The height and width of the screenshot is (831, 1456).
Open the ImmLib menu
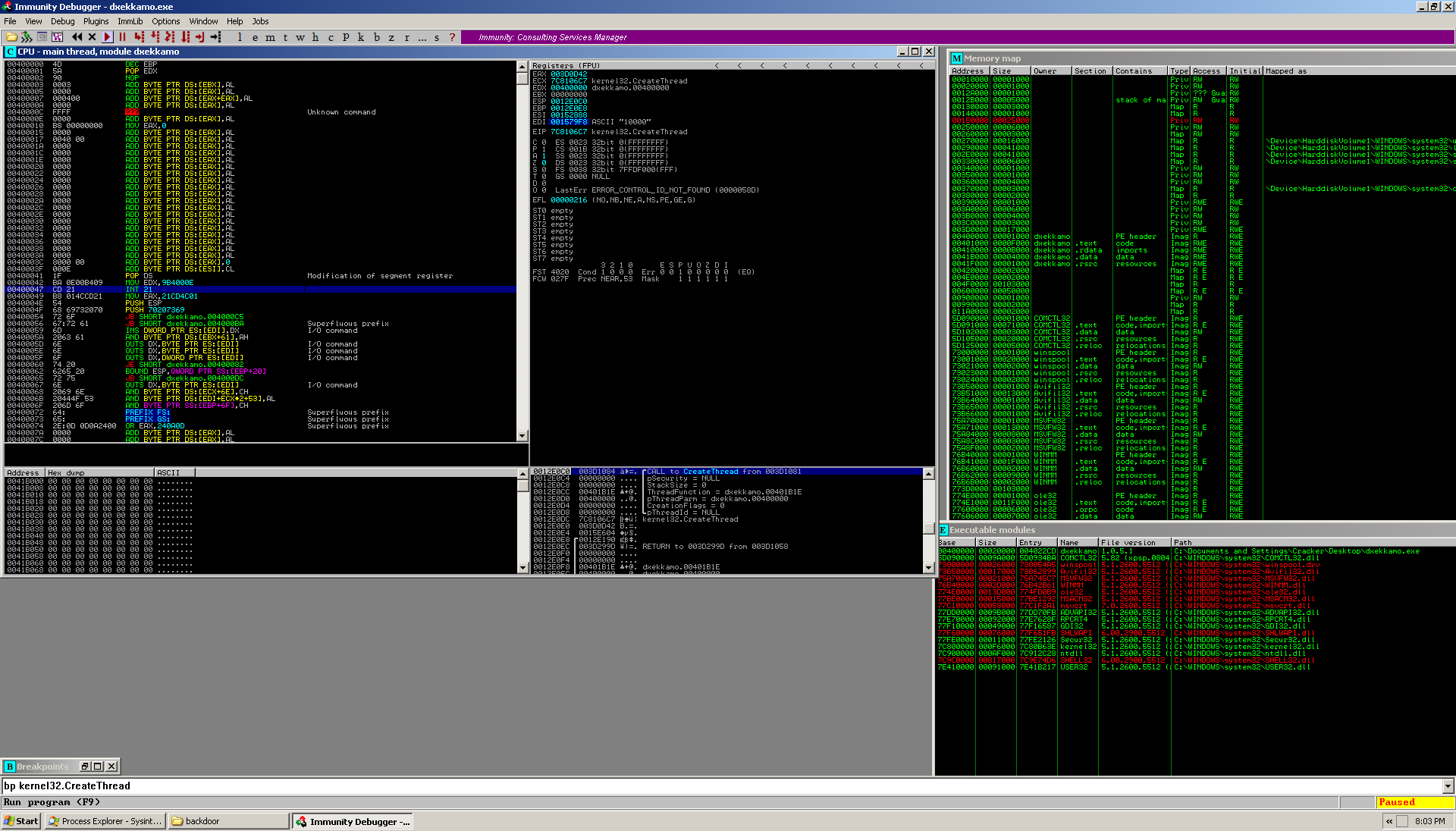pos(130,21)
